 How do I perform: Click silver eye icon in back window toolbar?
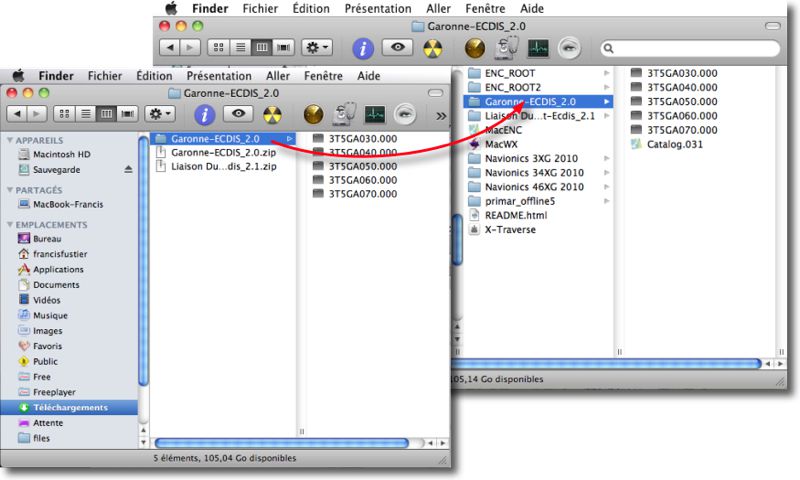point(569,48)
